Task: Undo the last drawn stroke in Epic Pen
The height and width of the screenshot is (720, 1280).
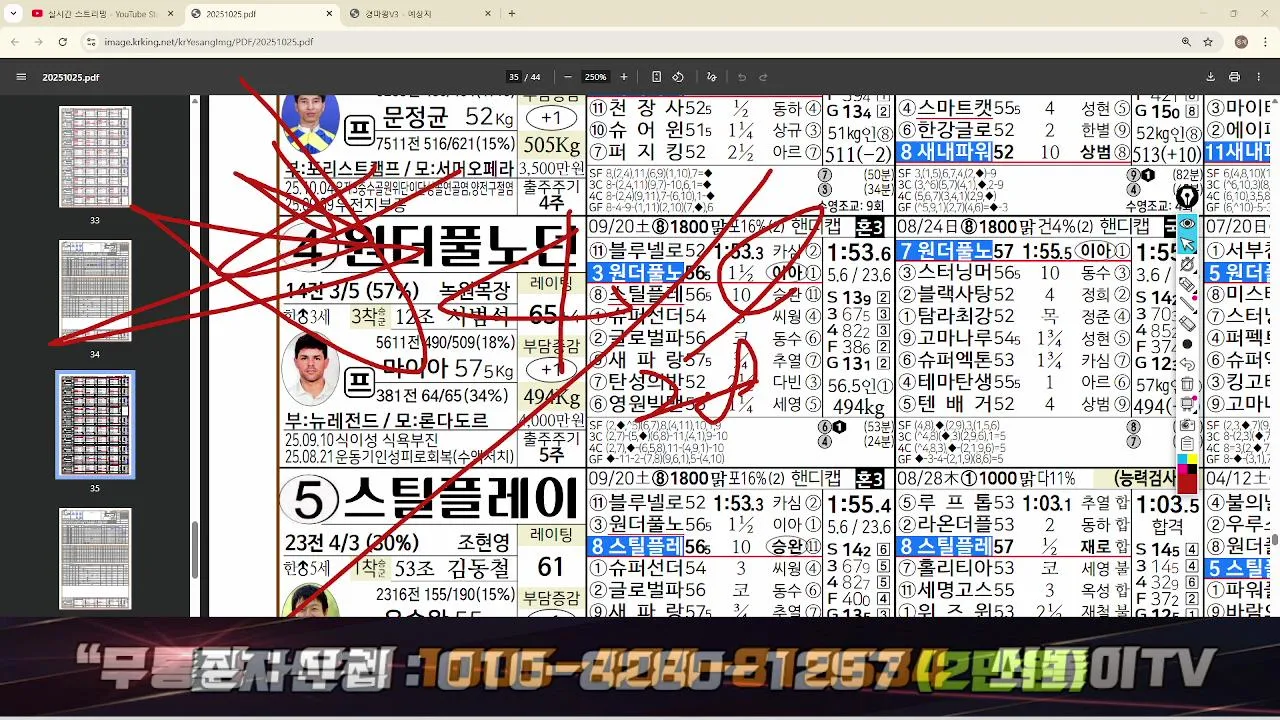Action: 1187,364
